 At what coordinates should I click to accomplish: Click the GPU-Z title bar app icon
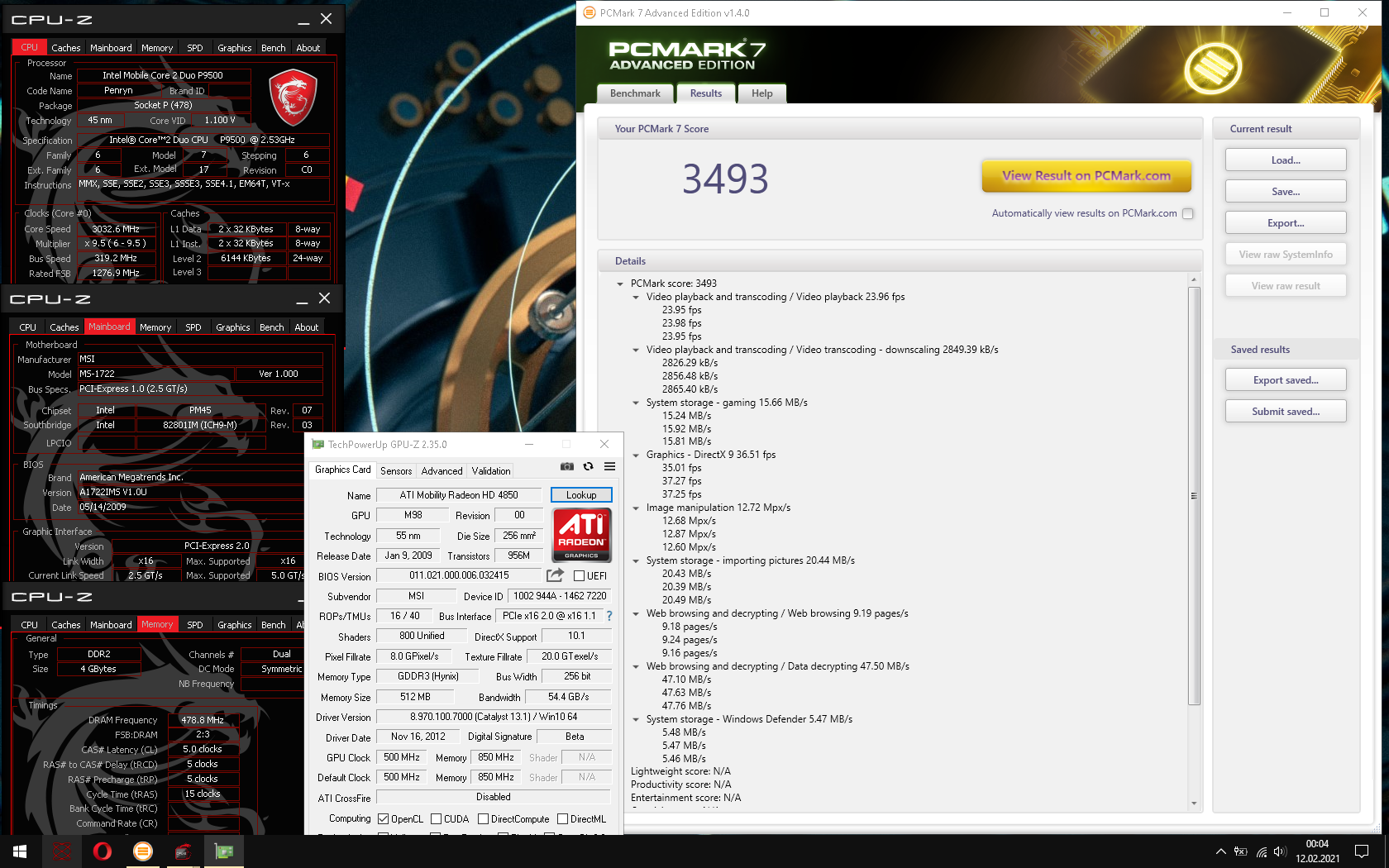[x=318, y=444]
